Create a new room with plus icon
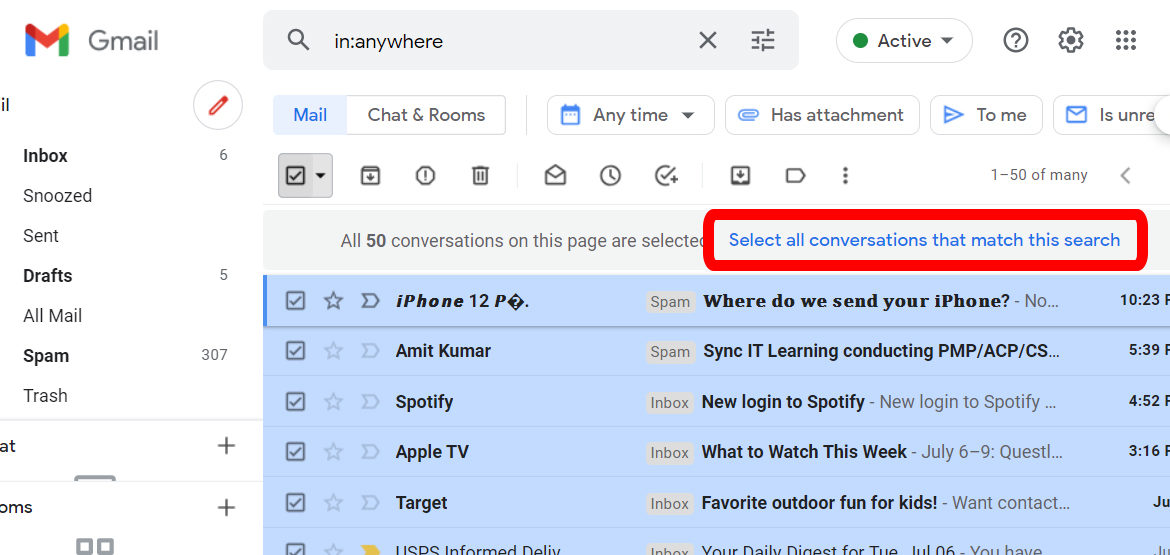 coord(225,508)
